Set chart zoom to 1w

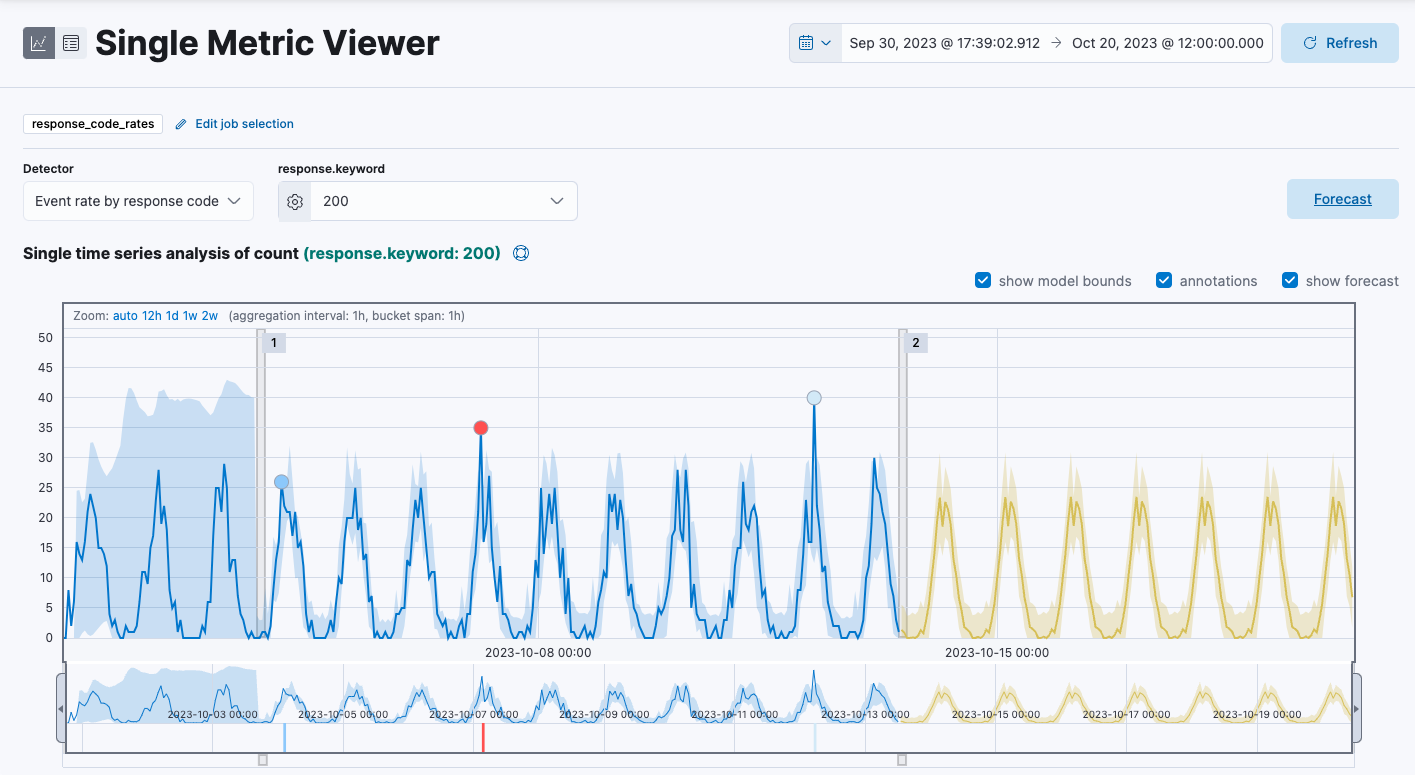point(189,316)
